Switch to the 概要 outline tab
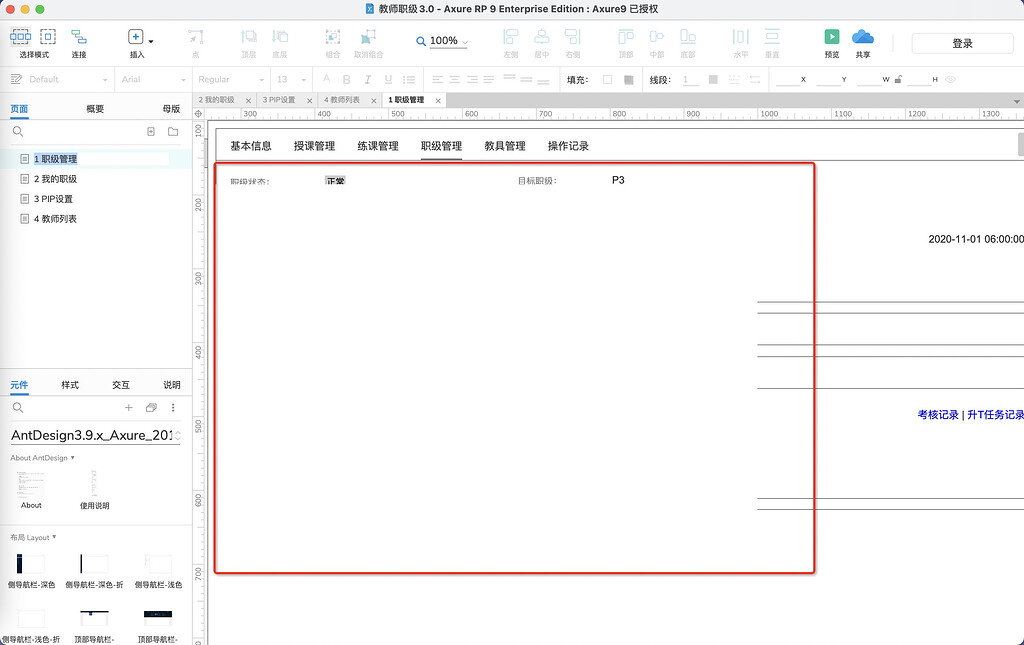 point(95,109)
